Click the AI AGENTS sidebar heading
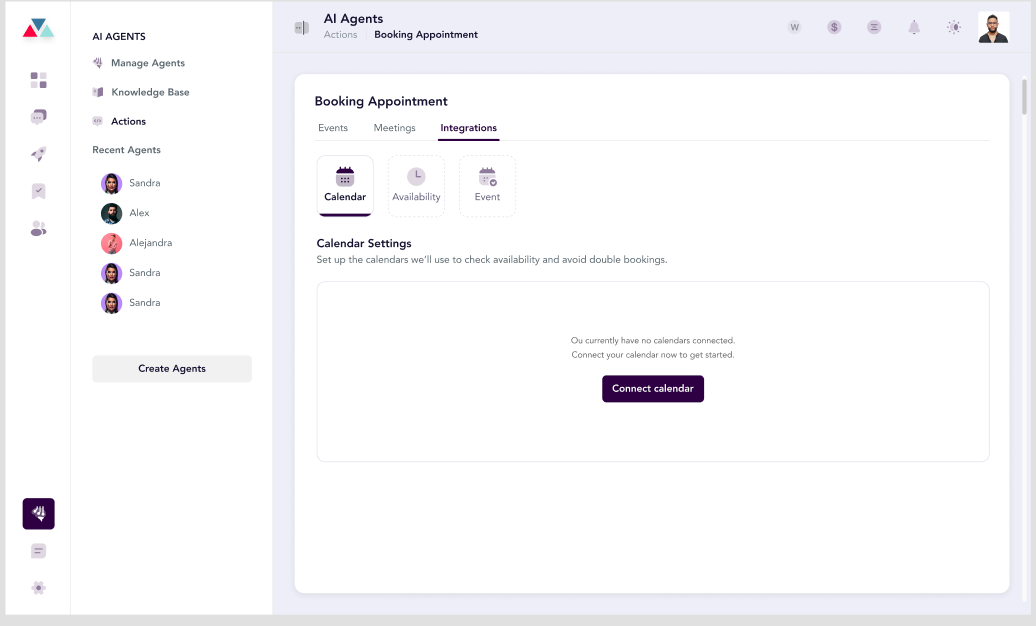 (x=119, y=36)
